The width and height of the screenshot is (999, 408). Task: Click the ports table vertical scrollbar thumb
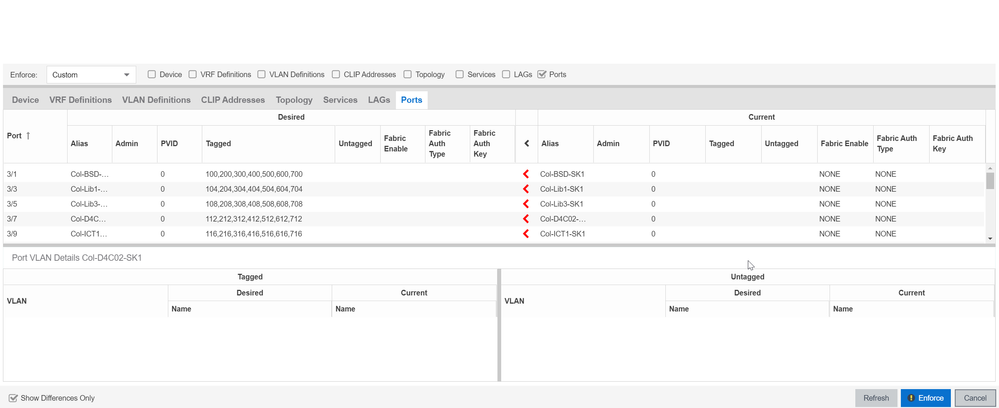click(x=990, y=181)
